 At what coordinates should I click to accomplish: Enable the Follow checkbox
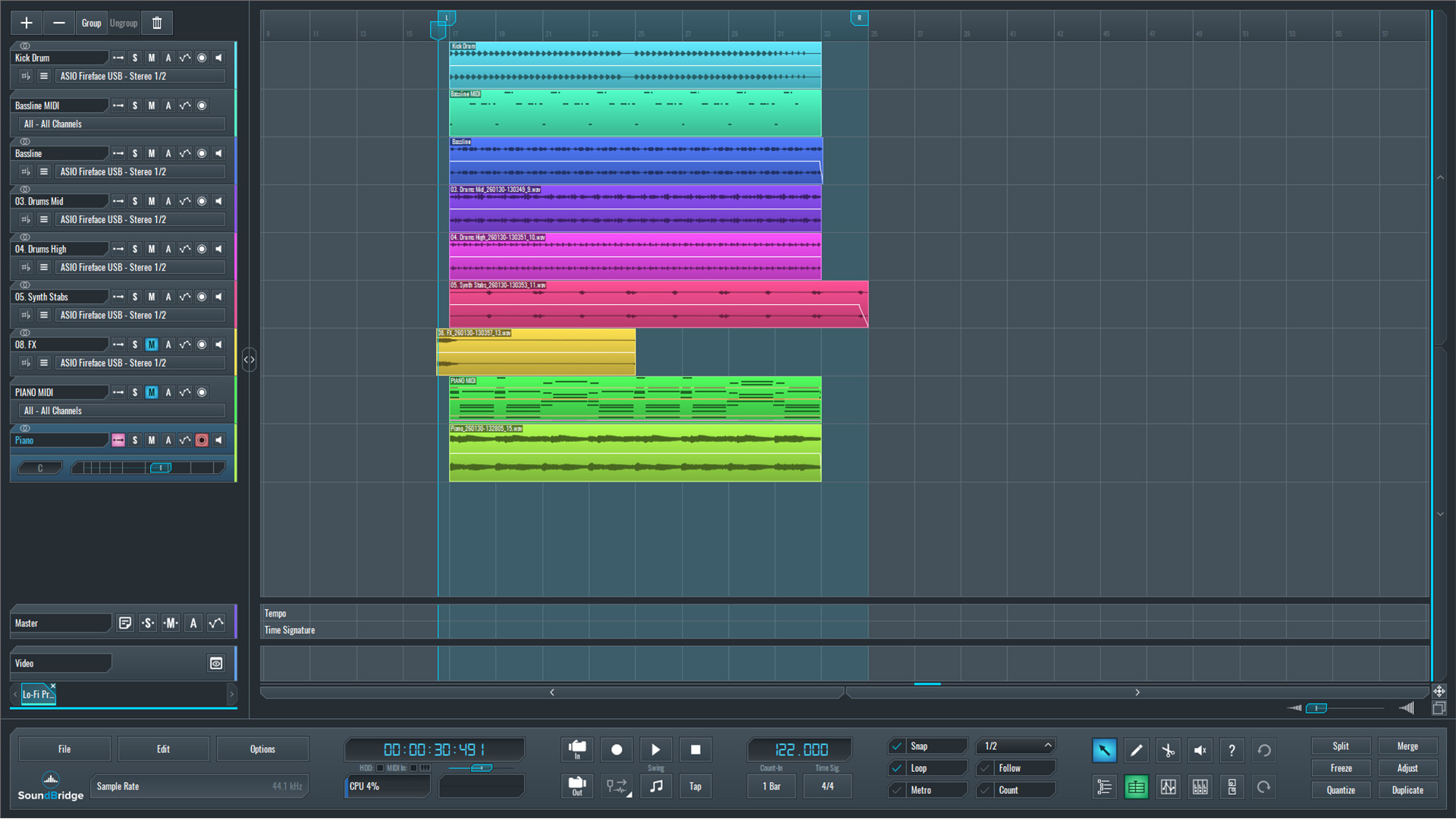[985, 768]
